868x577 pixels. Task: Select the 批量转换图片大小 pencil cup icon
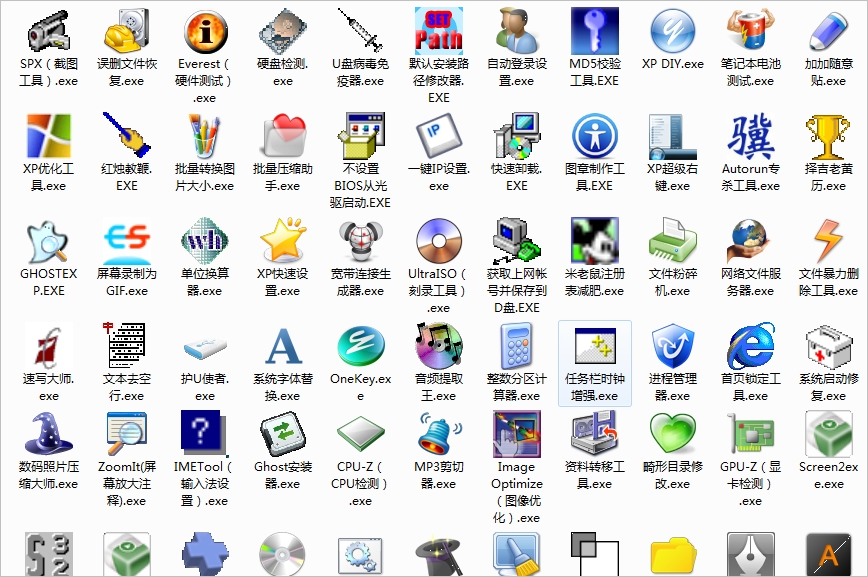click(x=205, y=136)
